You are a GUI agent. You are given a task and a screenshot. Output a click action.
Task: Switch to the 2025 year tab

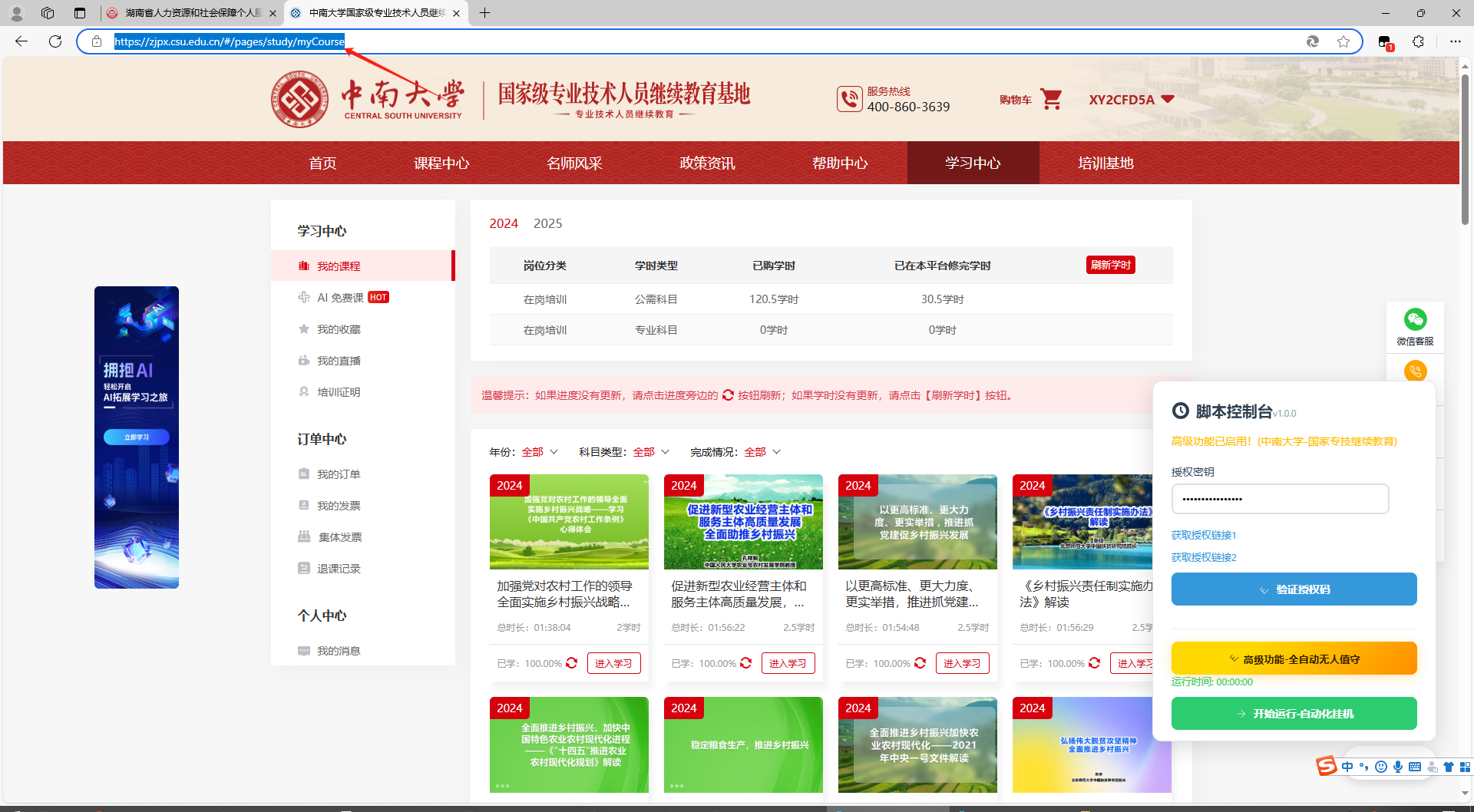tap(547, 223)
